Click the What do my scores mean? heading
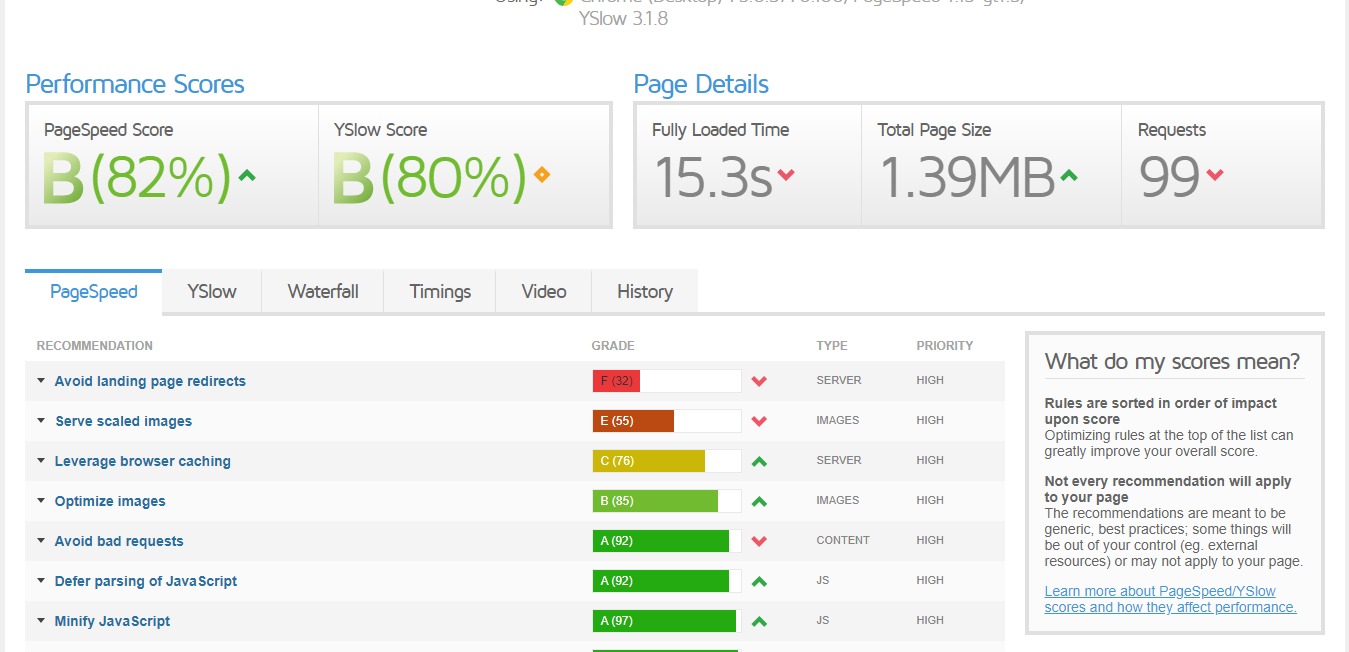This screenshot has width=1349, height=652. (1173, 361)
